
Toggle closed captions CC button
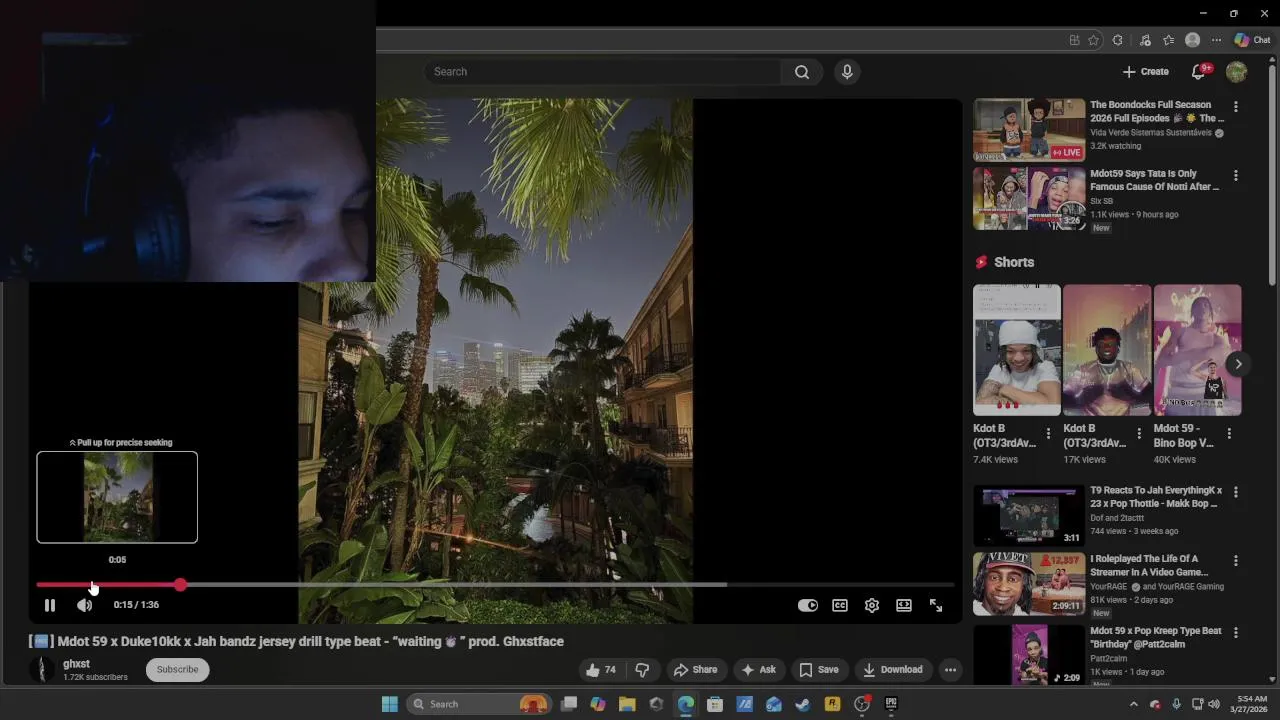(840, 605)
